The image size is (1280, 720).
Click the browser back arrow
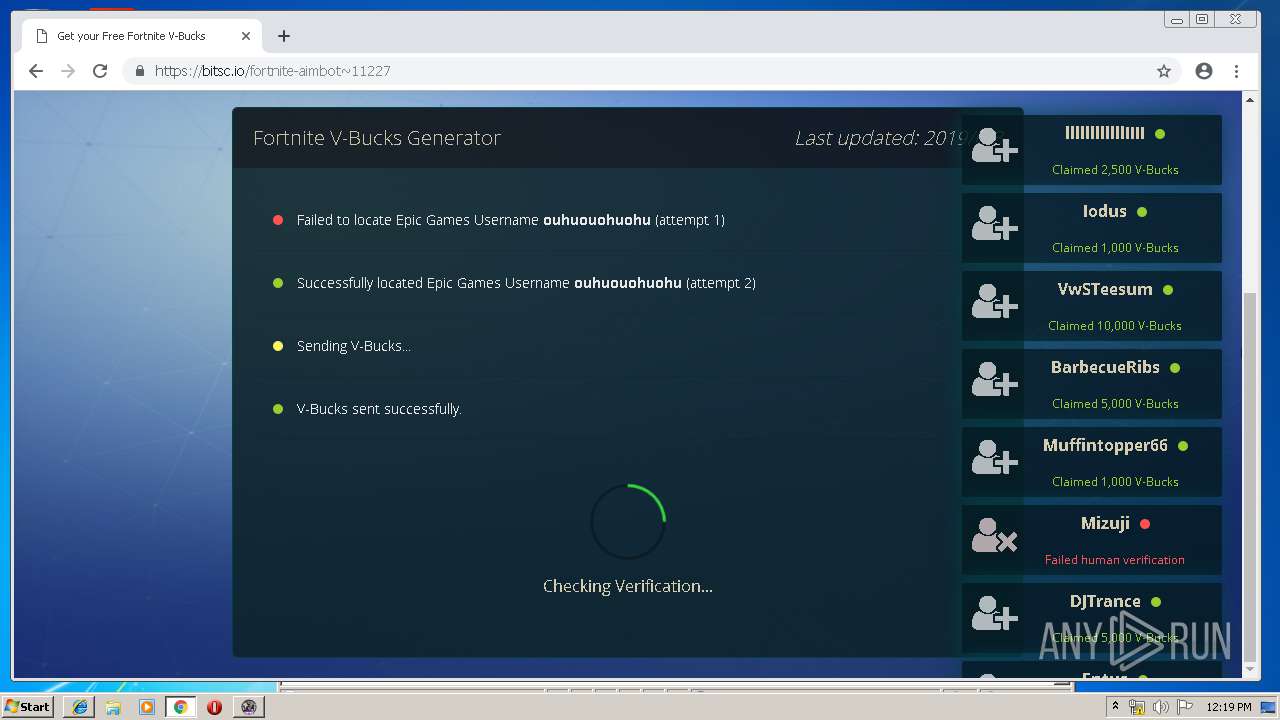[36, 71]
